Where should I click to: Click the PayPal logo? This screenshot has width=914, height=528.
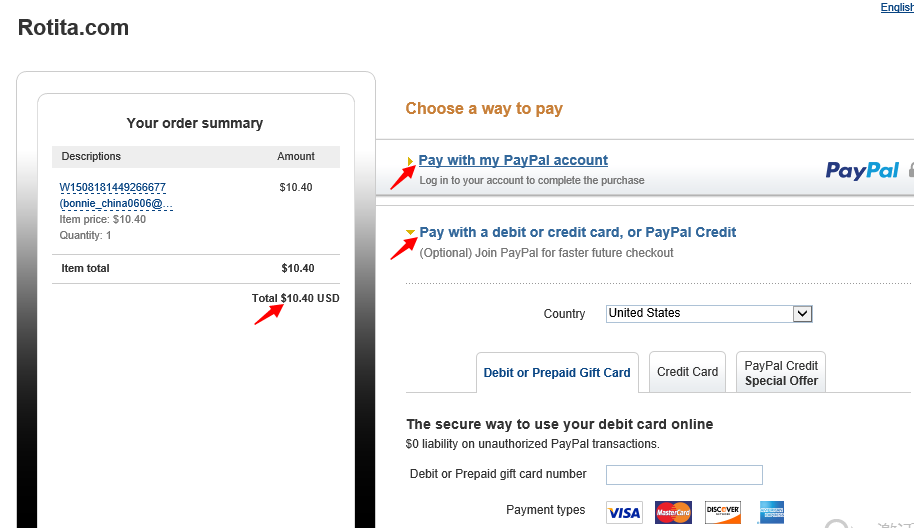click(862, 170)
